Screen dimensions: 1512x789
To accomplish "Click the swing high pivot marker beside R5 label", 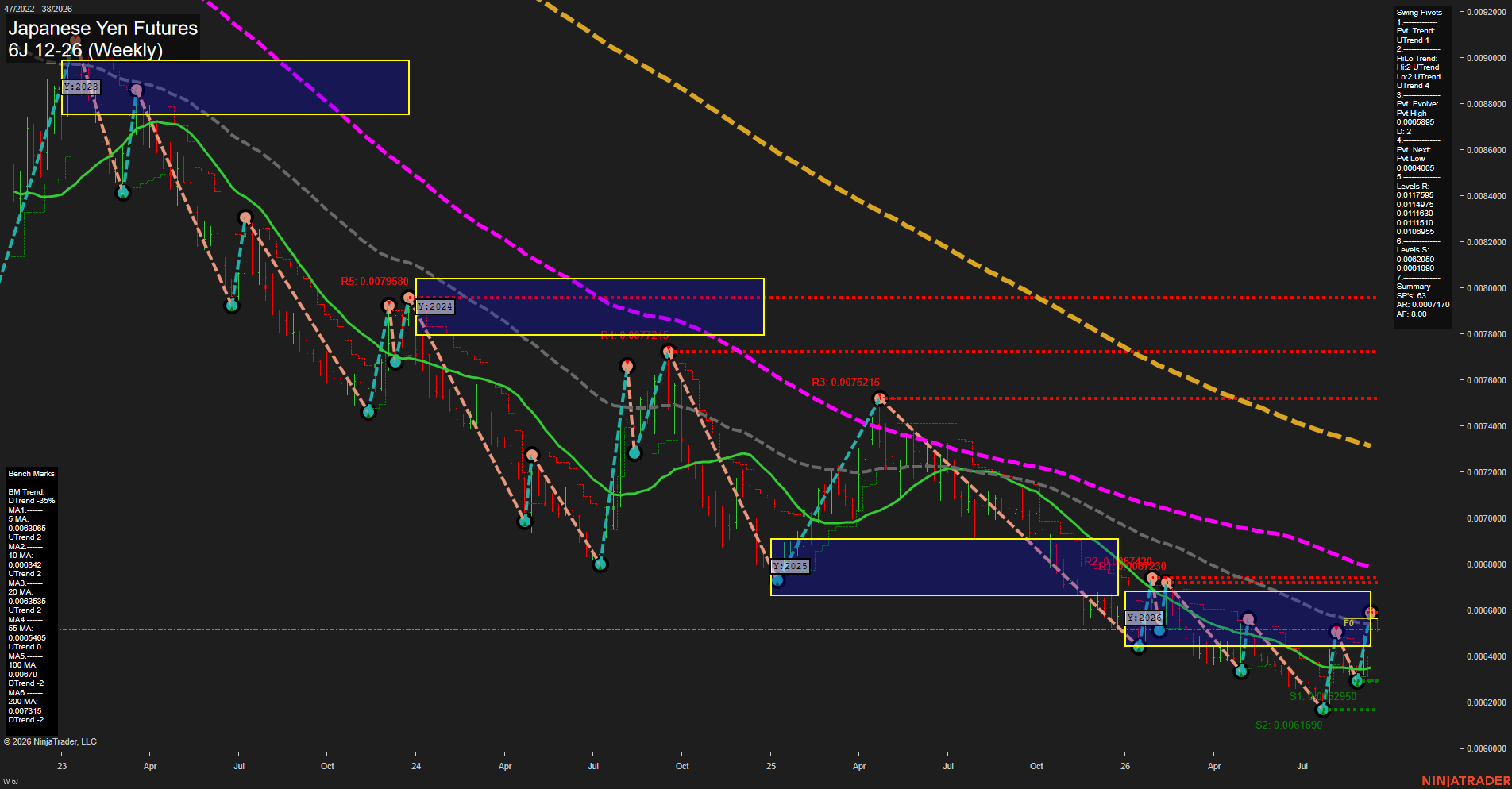I will coord(409,298).
